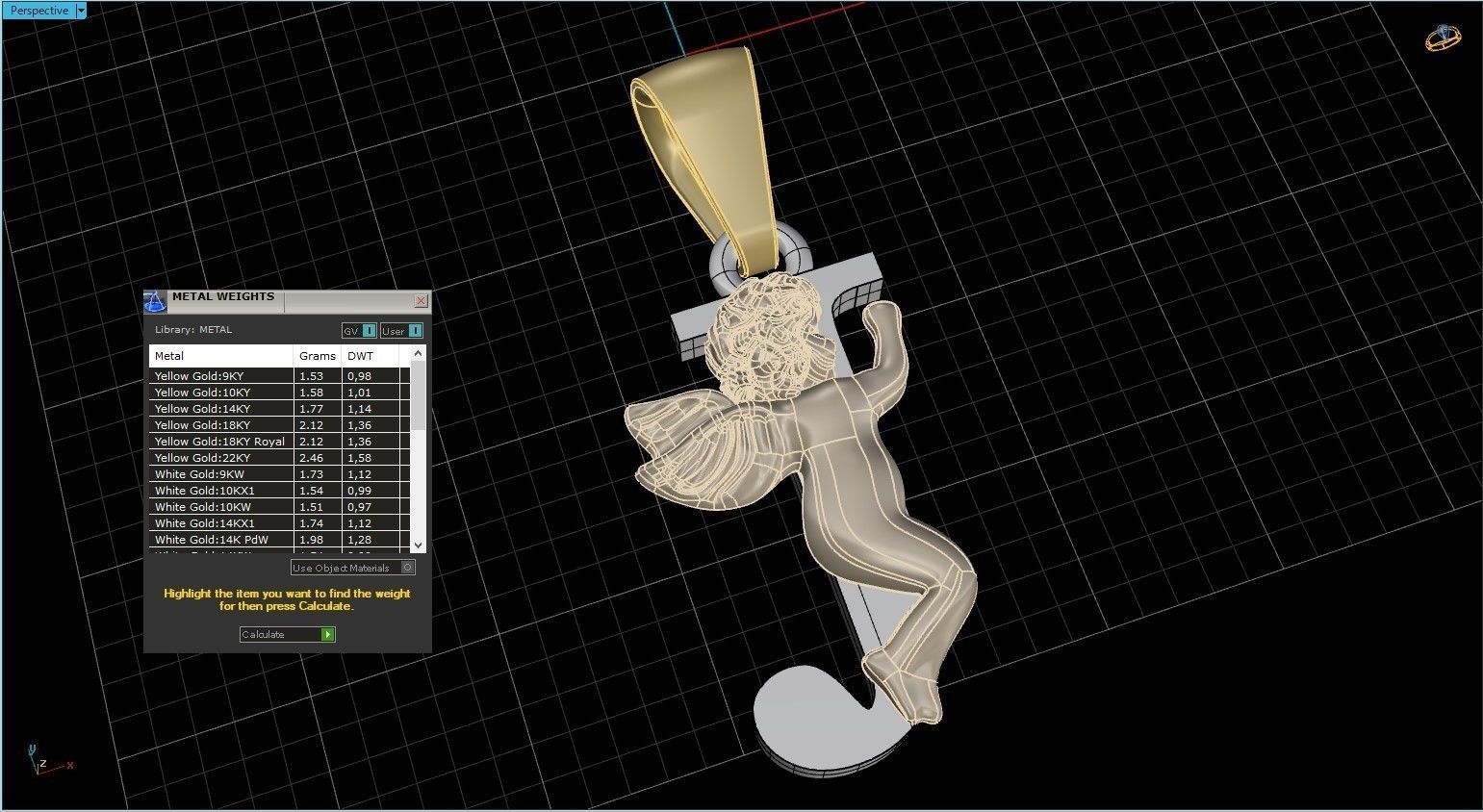Click the DWT column header
Image resolution: width=1483 pixels, height=812 pixels.
point(371,356)
